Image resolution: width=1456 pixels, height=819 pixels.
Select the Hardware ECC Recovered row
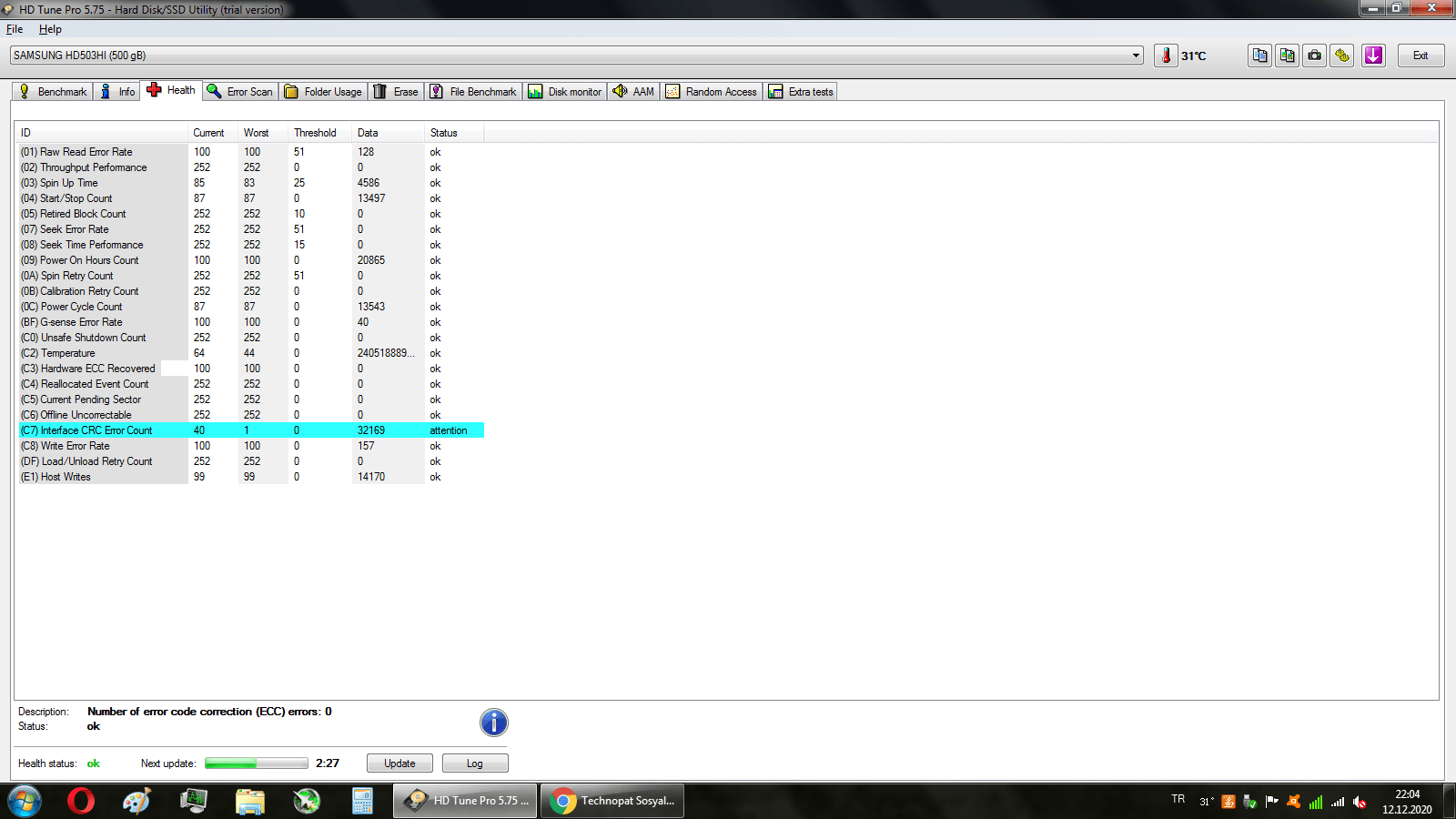pos(251,369)
